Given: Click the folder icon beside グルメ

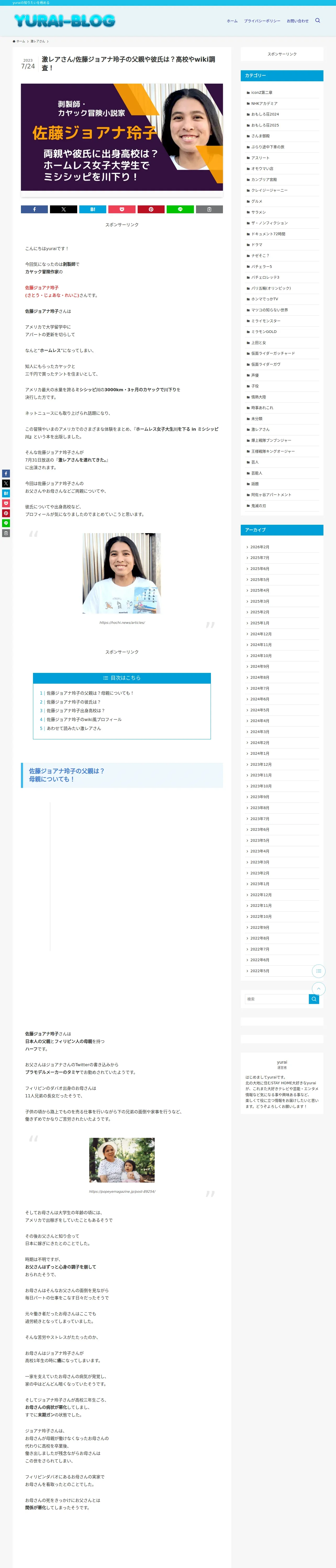Looking at the screenshot, I should click(248, 201).
